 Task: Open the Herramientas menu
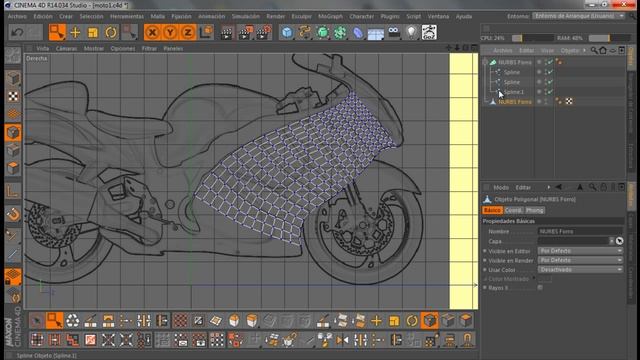(x=127, y=16)
